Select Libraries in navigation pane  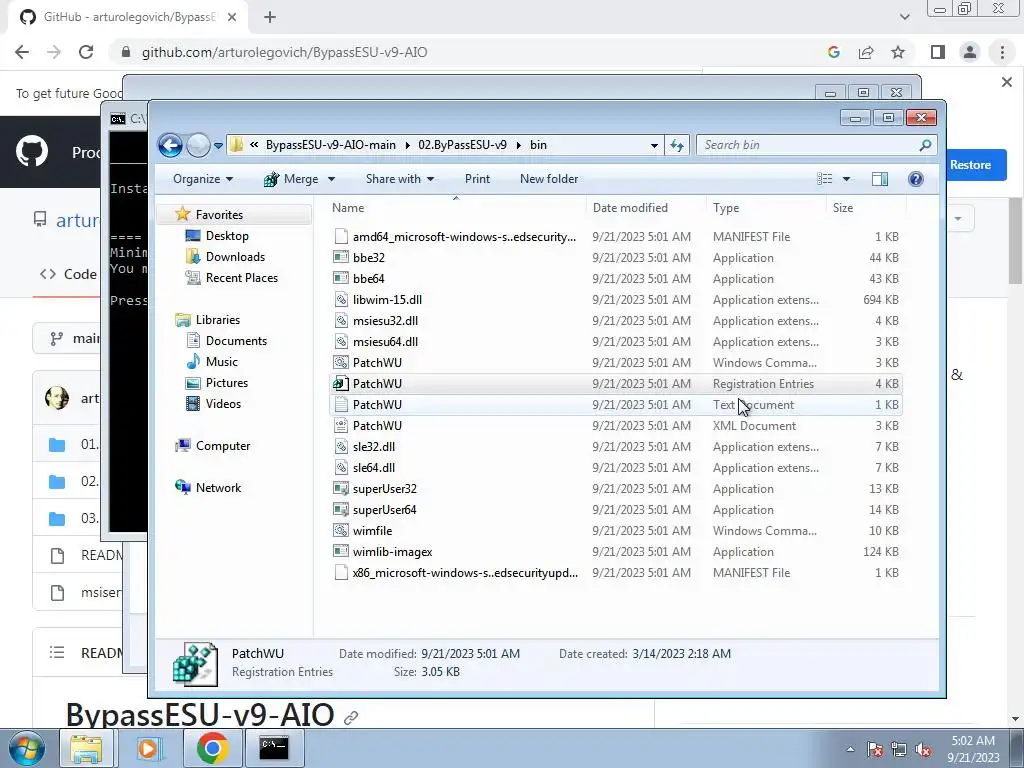coord(217,319)
